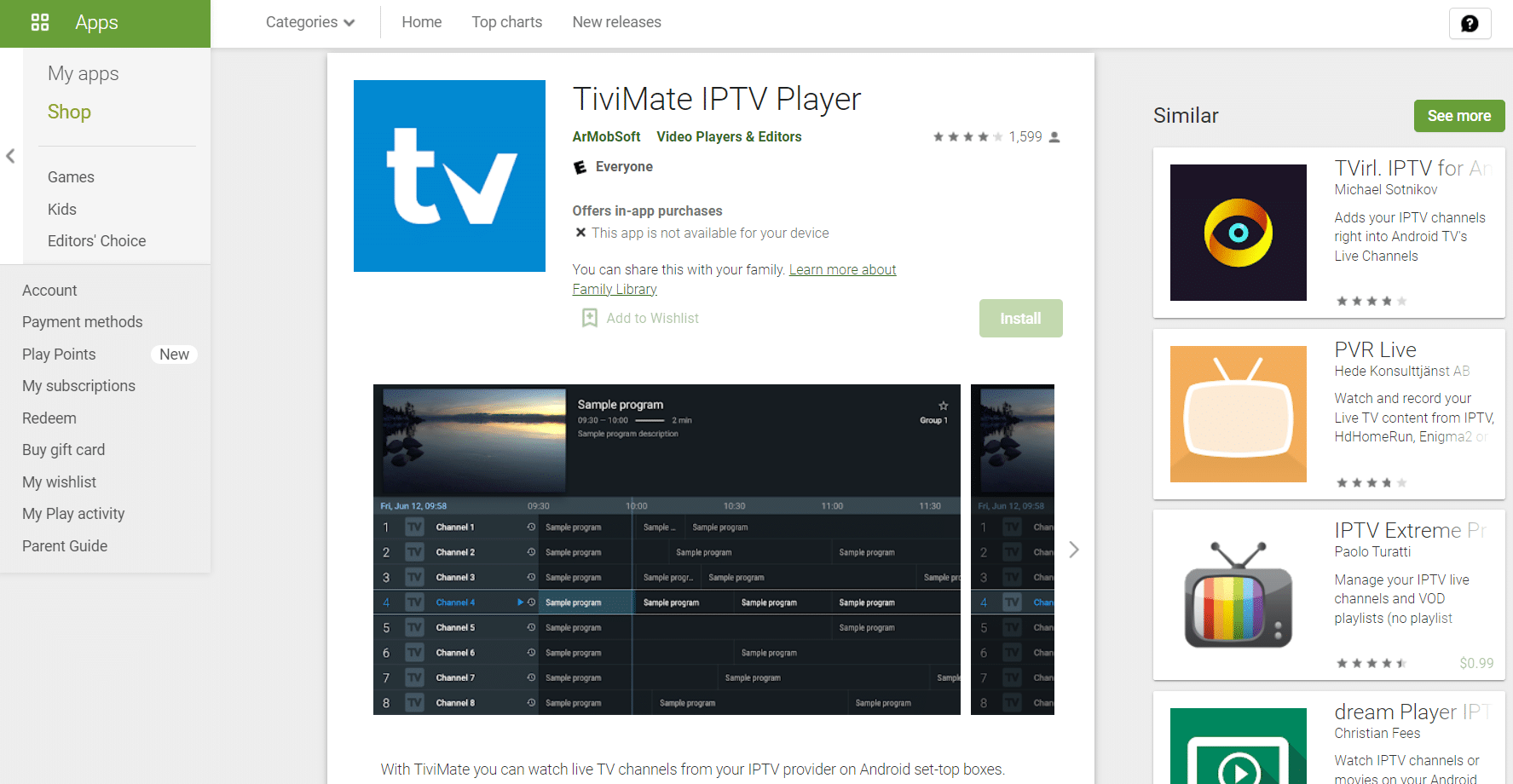Screen dimensions: 1513x784
Task: Open the Categories dropdown
Action: click(309, 22)
